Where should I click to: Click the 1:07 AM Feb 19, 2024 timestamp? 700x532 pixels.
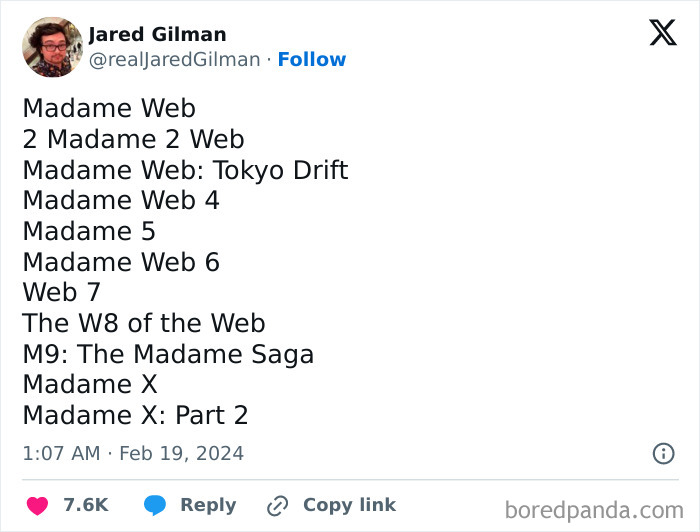(x=133, y=453)
